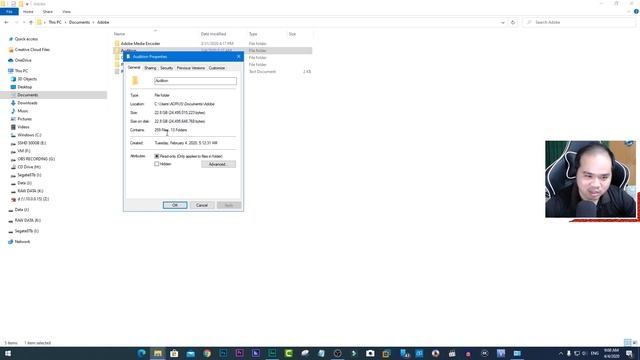Sort files by the Name column
Screen dimensions: 640x360
click(119, 34)
